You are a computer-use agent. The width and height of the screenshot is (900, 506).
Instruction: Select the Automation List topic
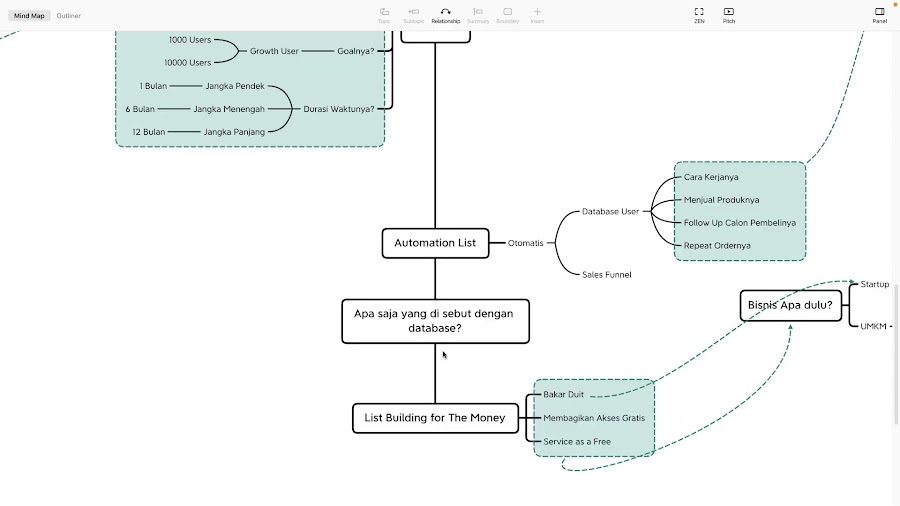[x=435, y=243]
